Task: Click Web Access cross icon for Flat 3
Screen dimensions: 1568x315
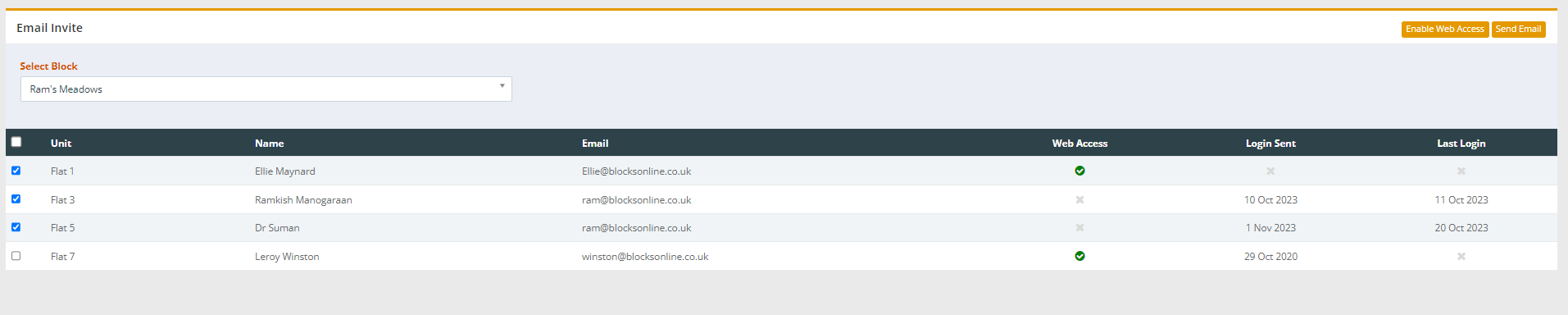Action: click(x=1079, y=199)
